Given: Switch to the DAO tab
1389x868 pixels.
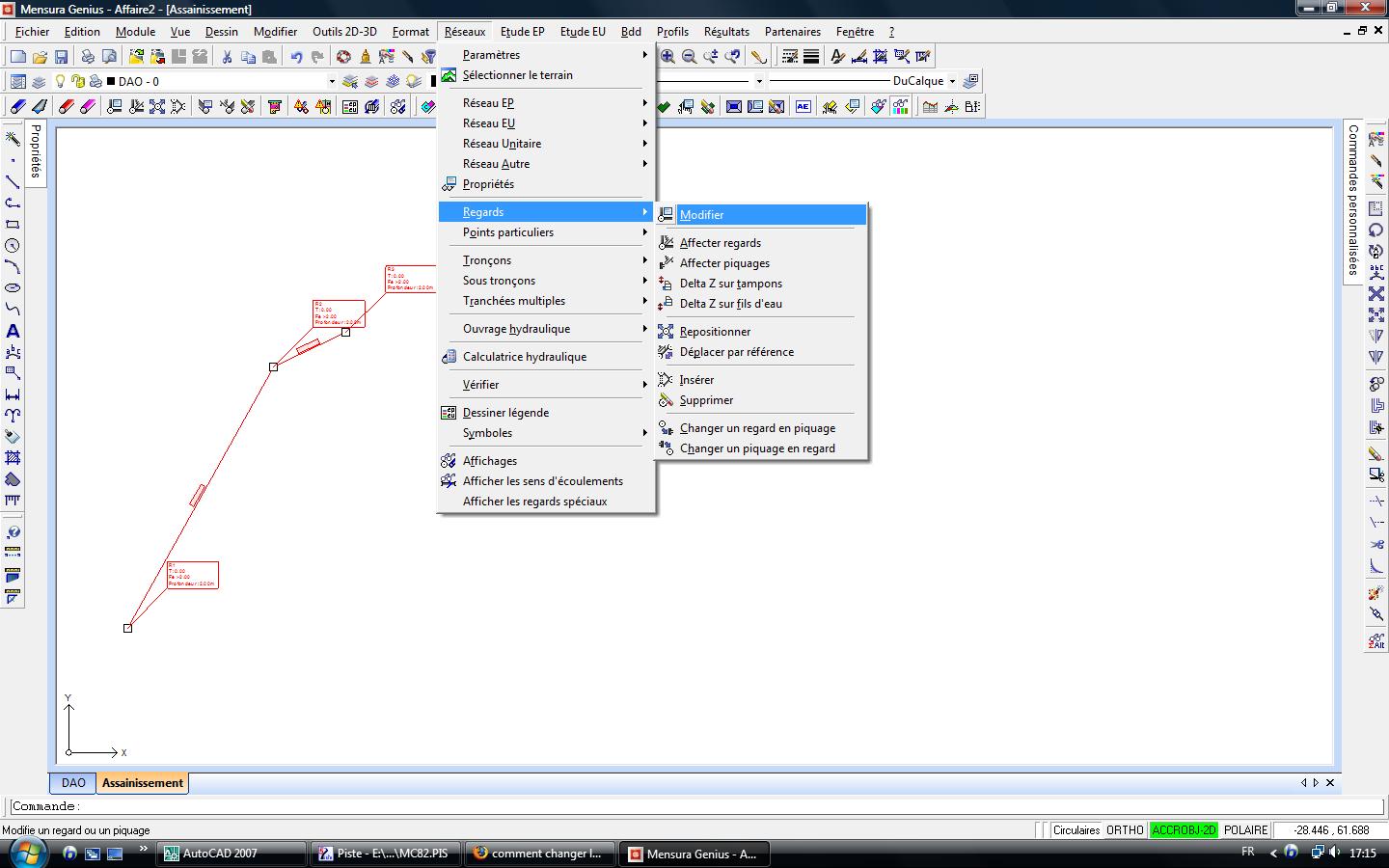Looking at the screenshot, I should (x=73, y=783).
